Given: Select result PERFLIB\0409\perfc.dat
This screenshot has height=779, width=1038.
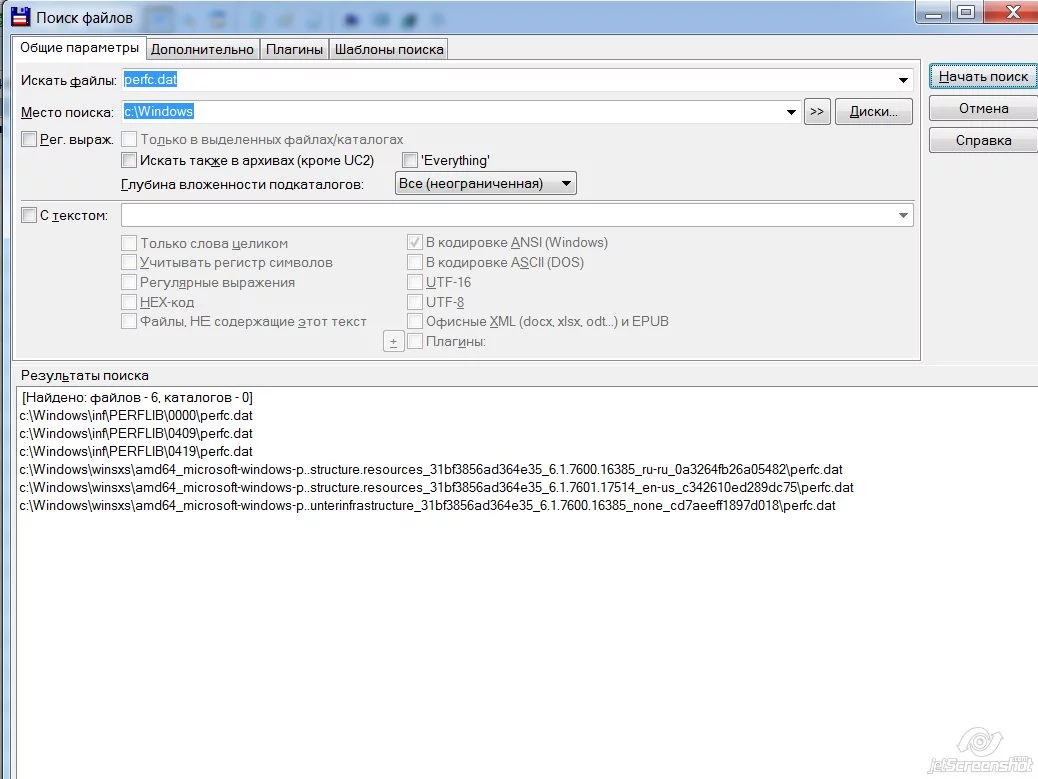Looking at the screenshot, I should tap(136, 434).
